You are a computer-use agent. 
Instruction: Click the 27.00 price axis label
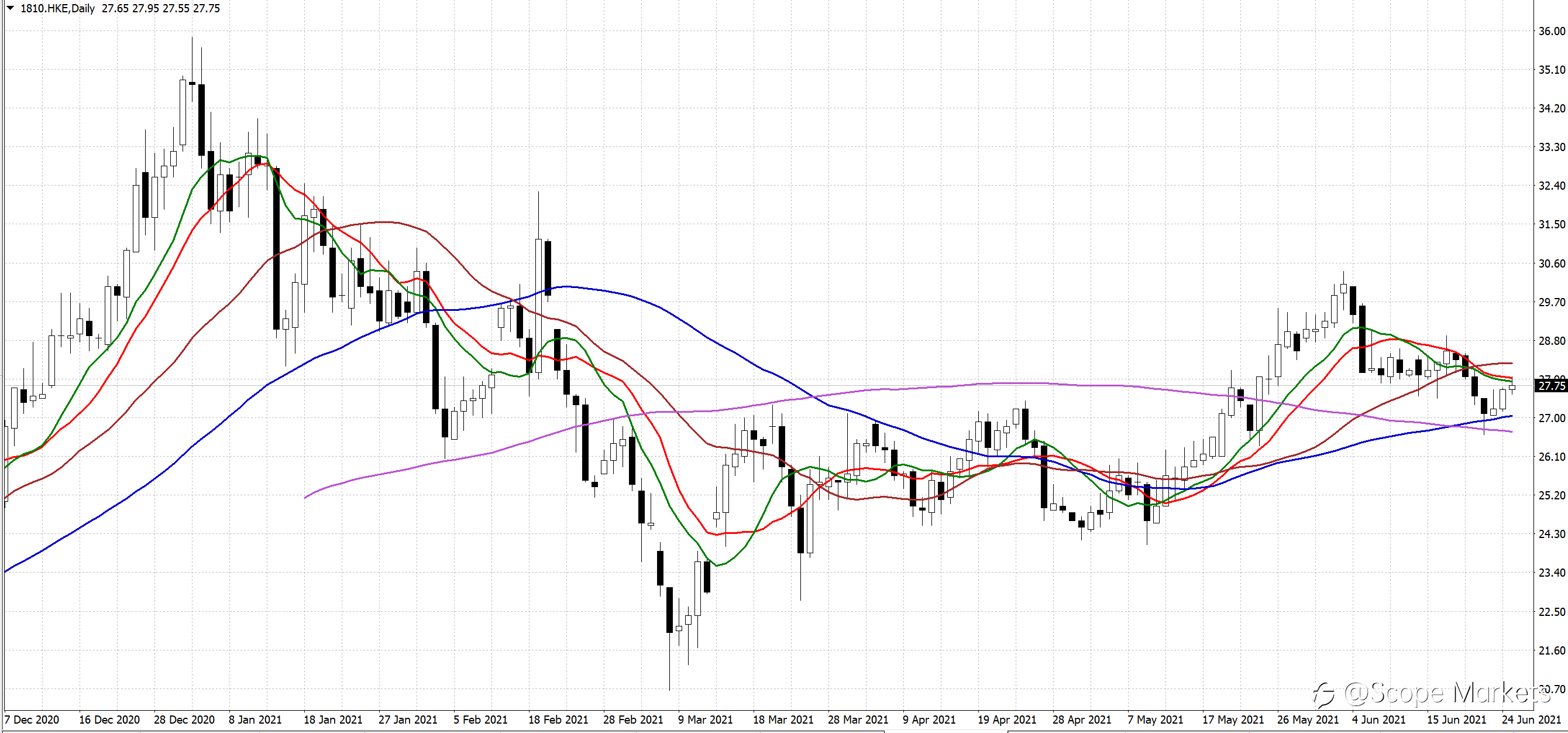1552,418
